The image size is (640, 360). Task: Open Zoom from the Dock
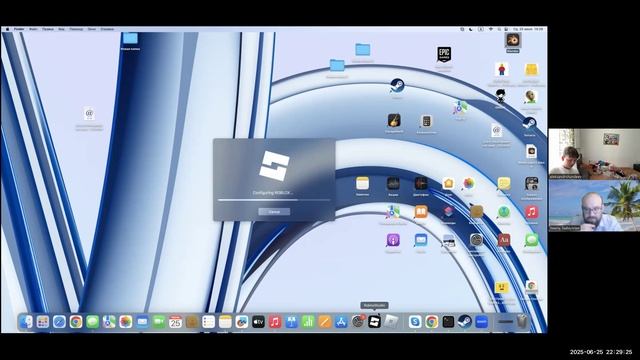[x=482, y=322]
